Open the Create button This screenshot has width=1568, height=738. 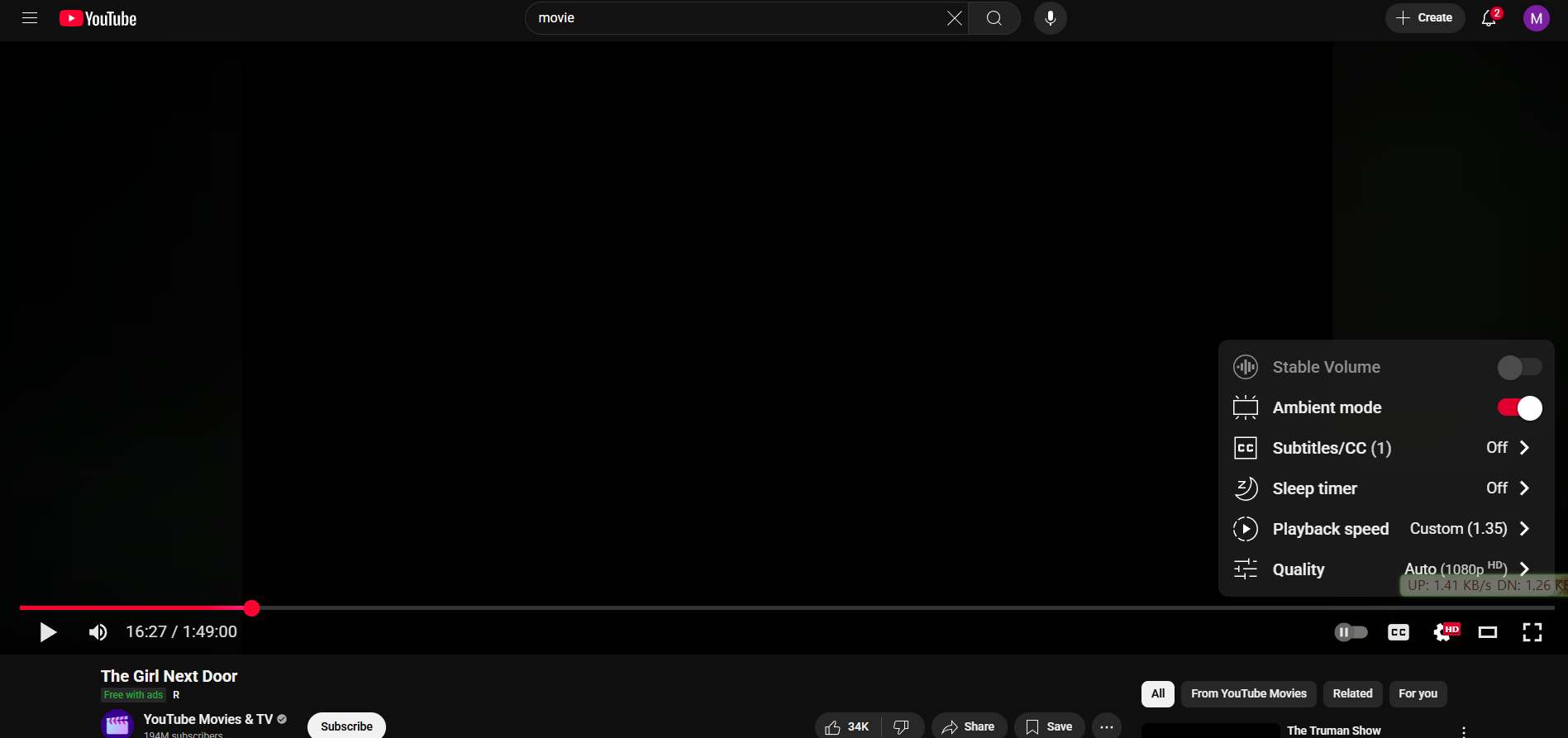(x=1424, y=18)
